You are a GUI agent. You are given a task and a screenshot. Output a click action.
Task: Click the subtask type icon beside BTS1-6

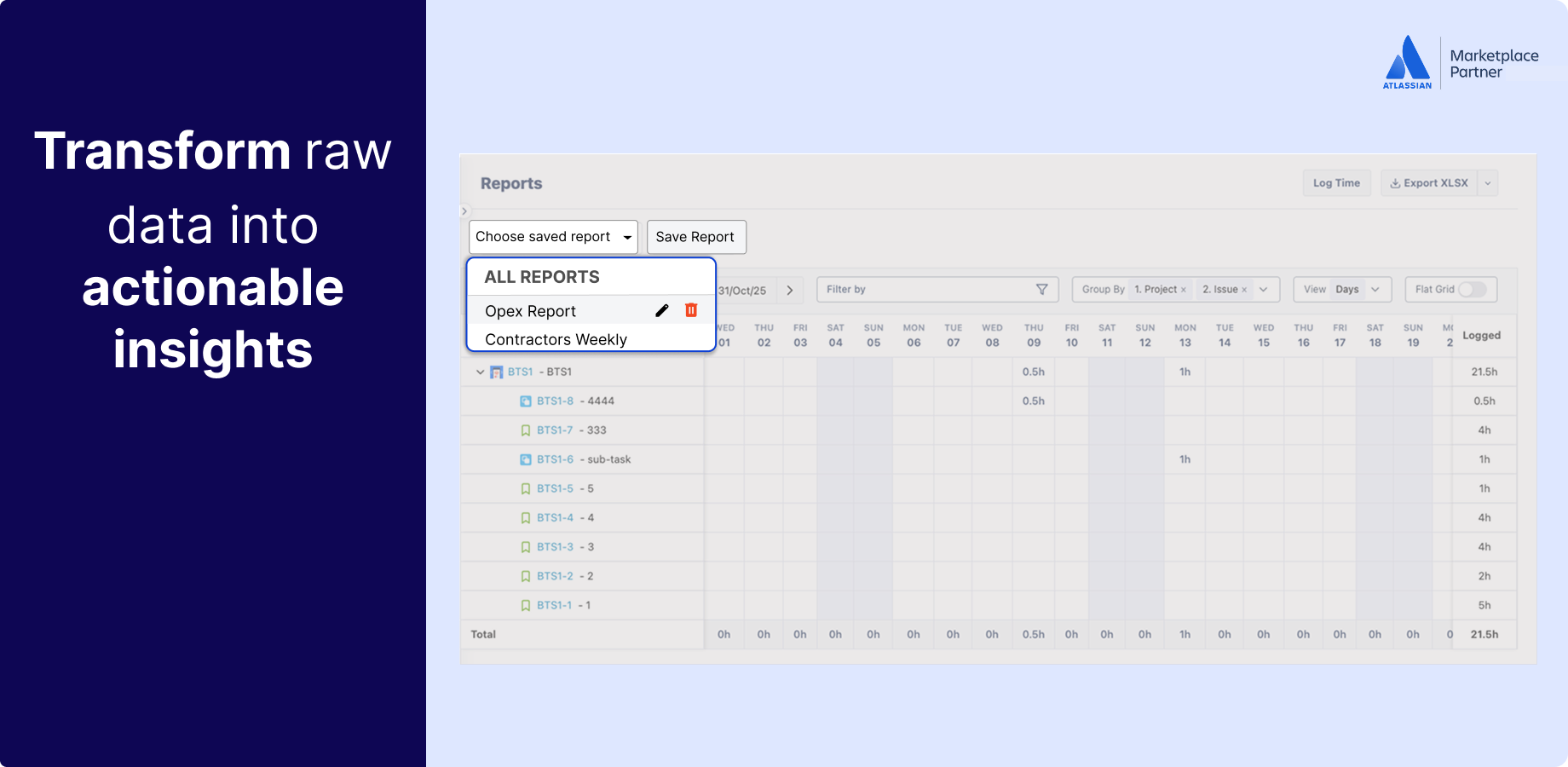point(525,458)
